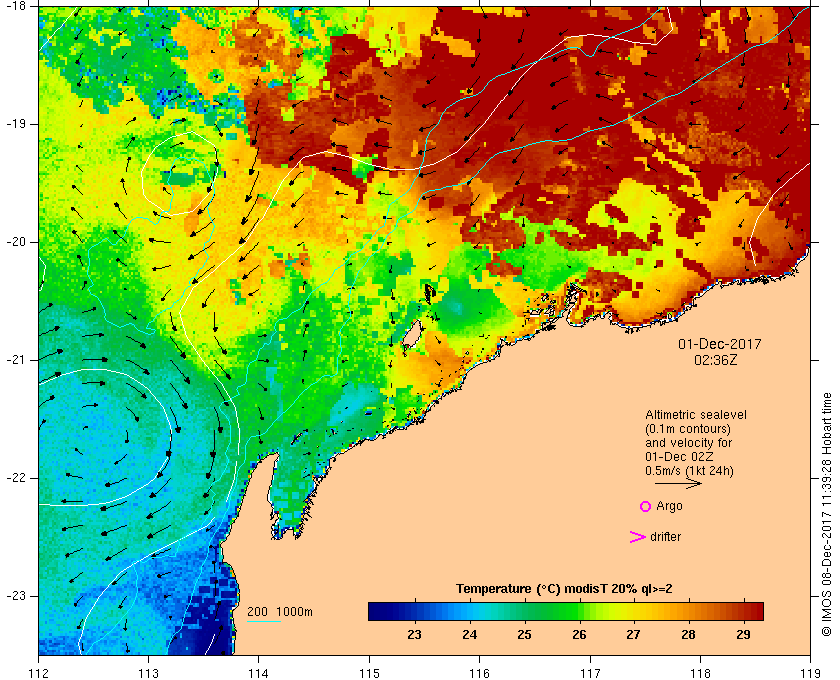
Task: Click the longitude axis label 113
Action: coord(148,673)
